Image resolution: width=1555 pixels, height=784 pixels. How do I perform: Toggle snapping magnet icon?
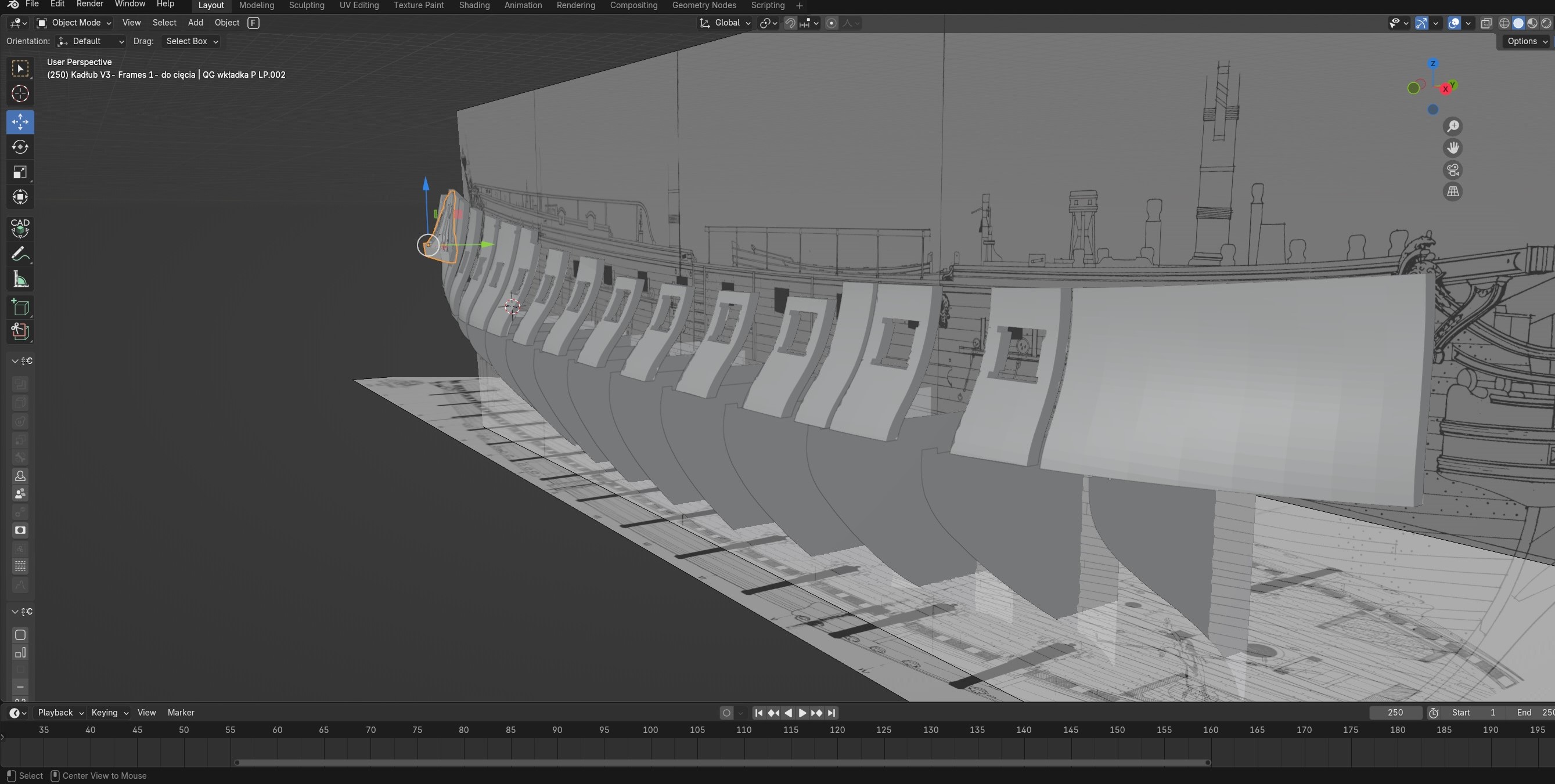[790, 23]
